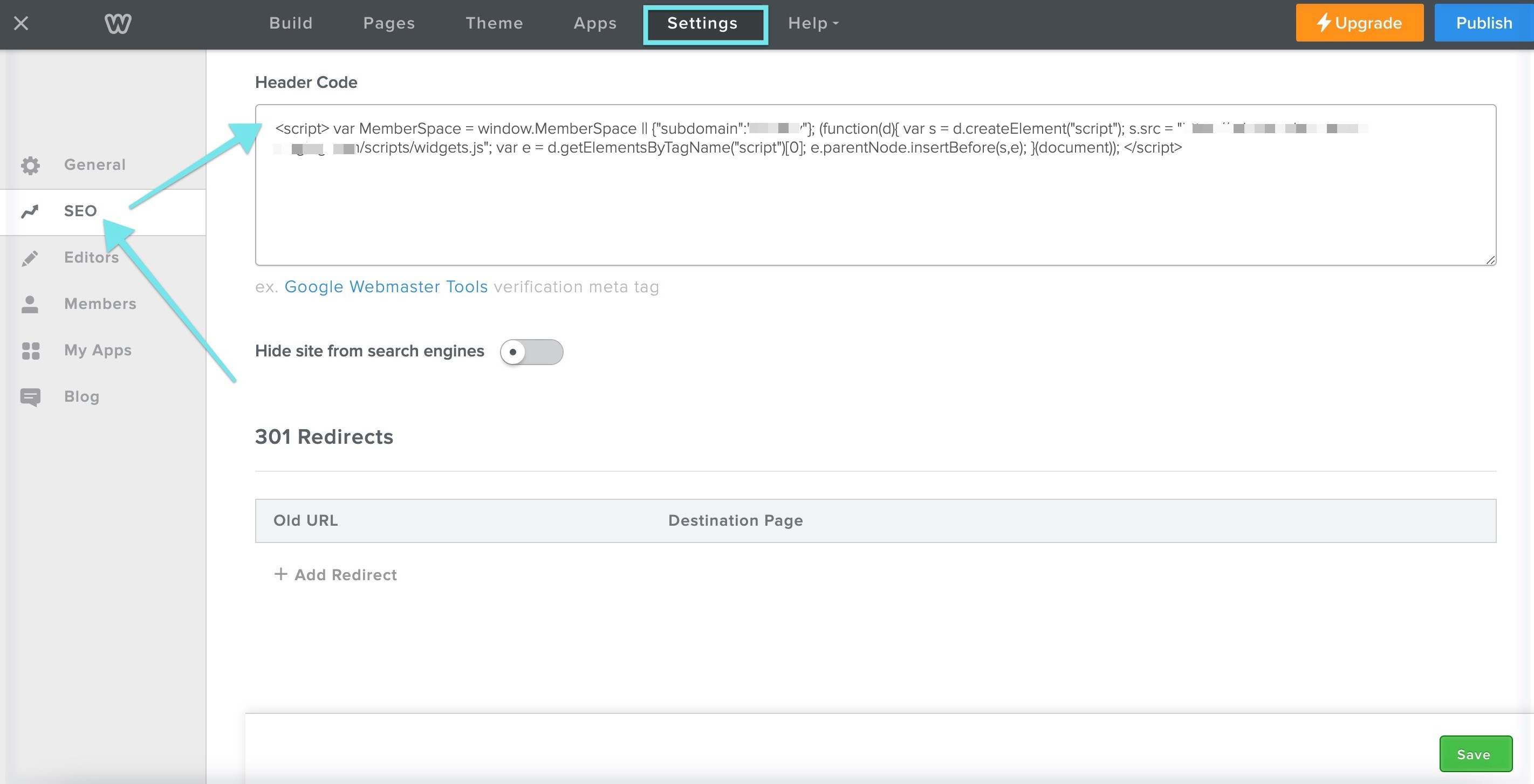Click the SEO trend arrow icon

tap(30, 211)
